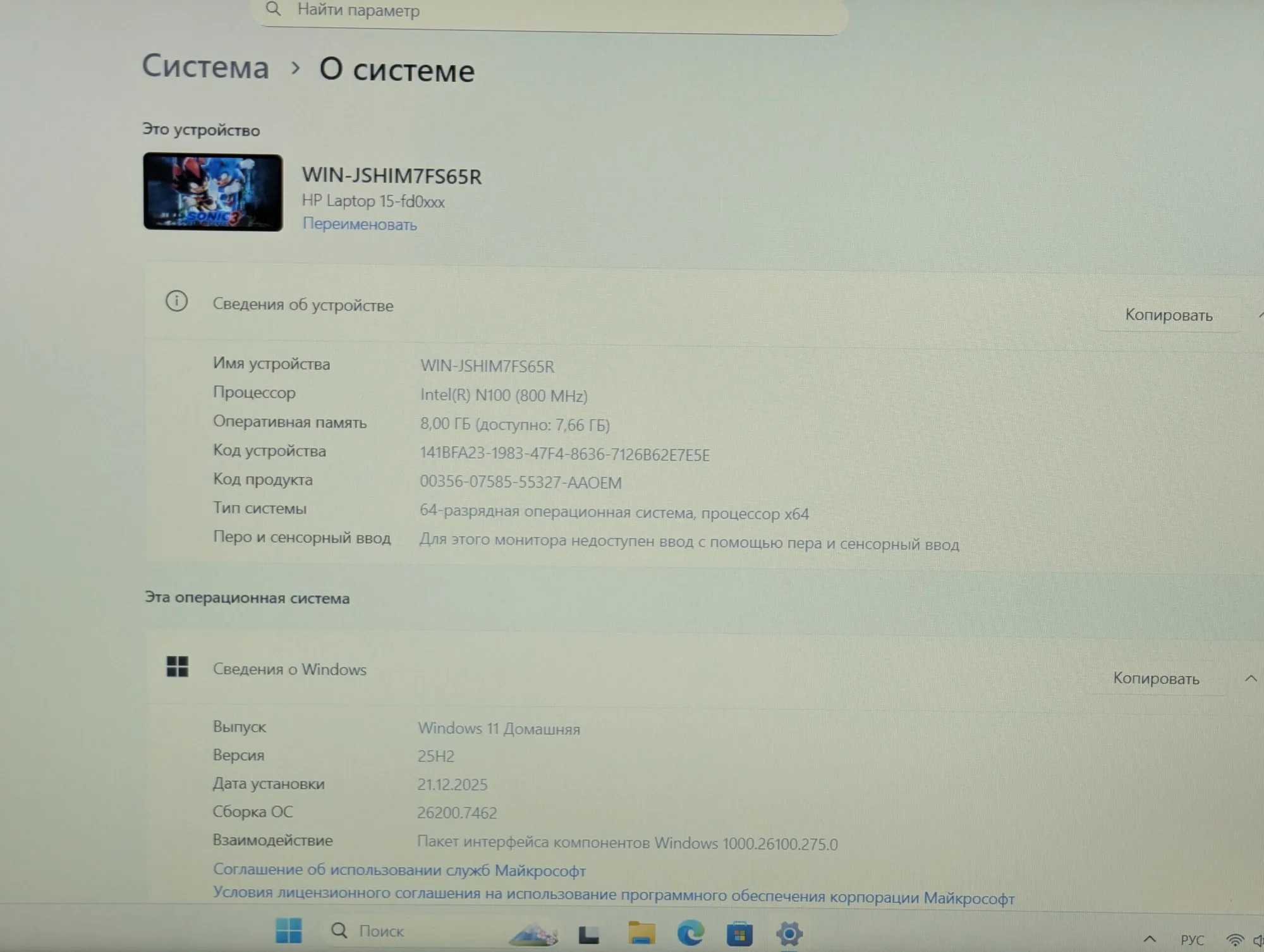The image size is (1264, 952).
Task: Open Соглашение об использовании служб Майкрософт link
Action: pyautogui.click(x=399, y=870)
